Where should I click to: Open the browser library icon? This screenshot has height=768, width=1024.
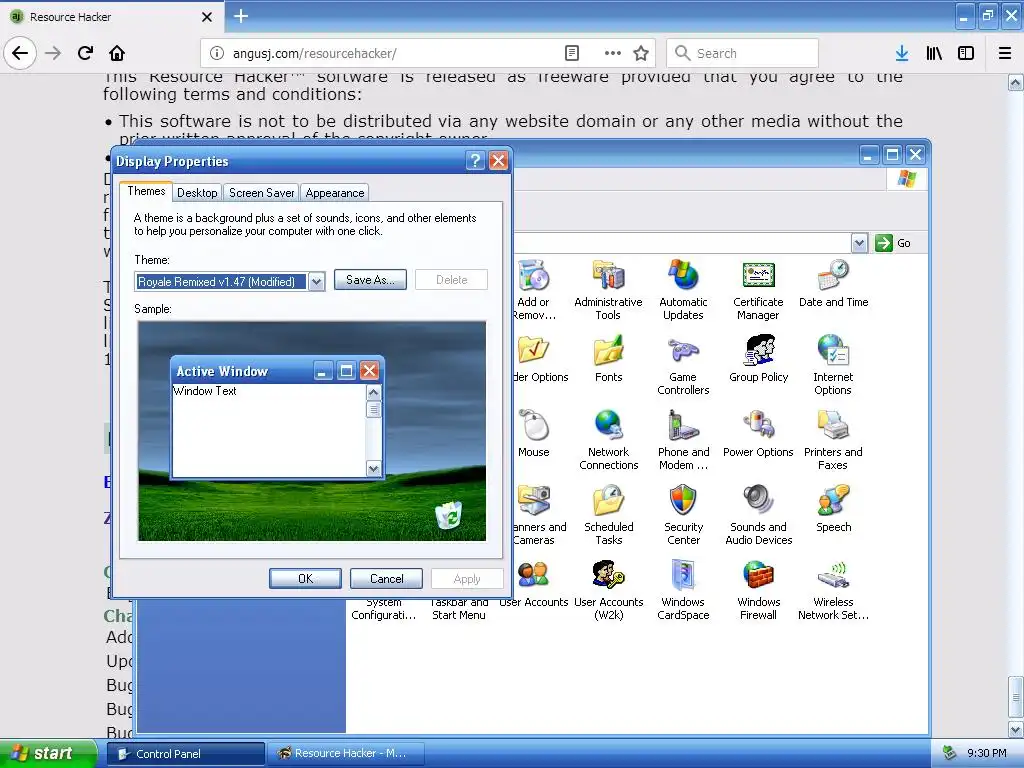[x=934, y=53]
